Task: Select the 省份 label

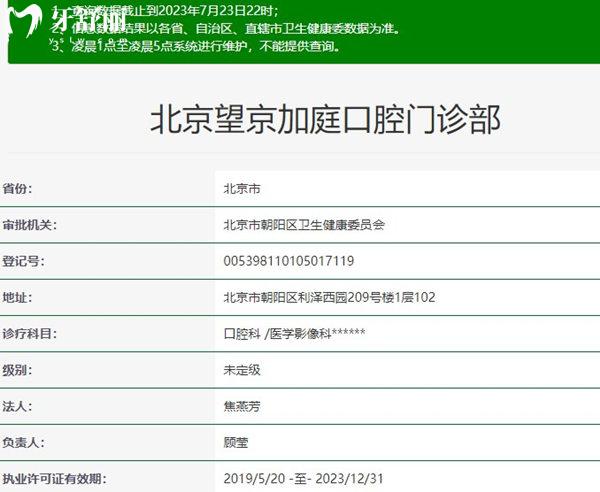Action: [x=17, y=189]
